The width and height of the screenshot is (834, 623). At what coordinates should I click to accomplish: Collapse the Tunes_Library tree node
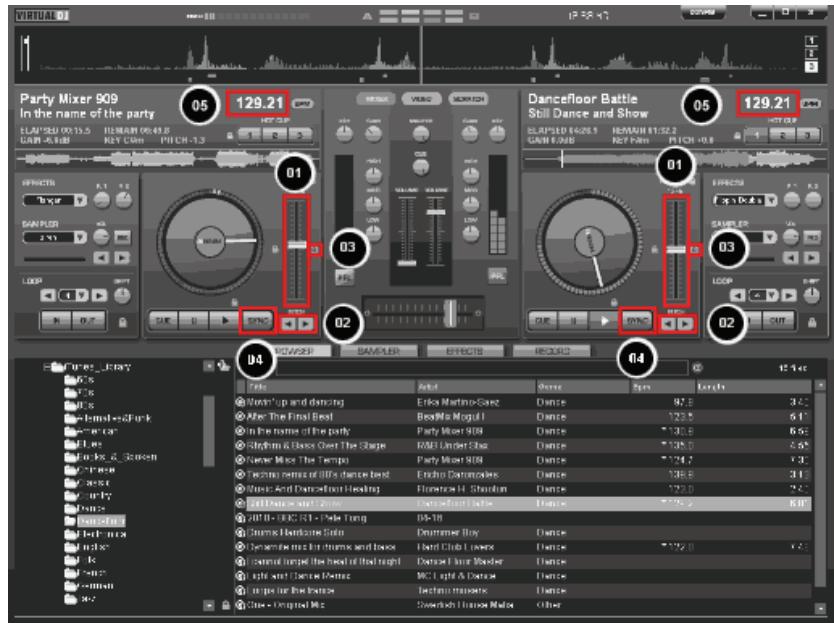coord(47,367)
